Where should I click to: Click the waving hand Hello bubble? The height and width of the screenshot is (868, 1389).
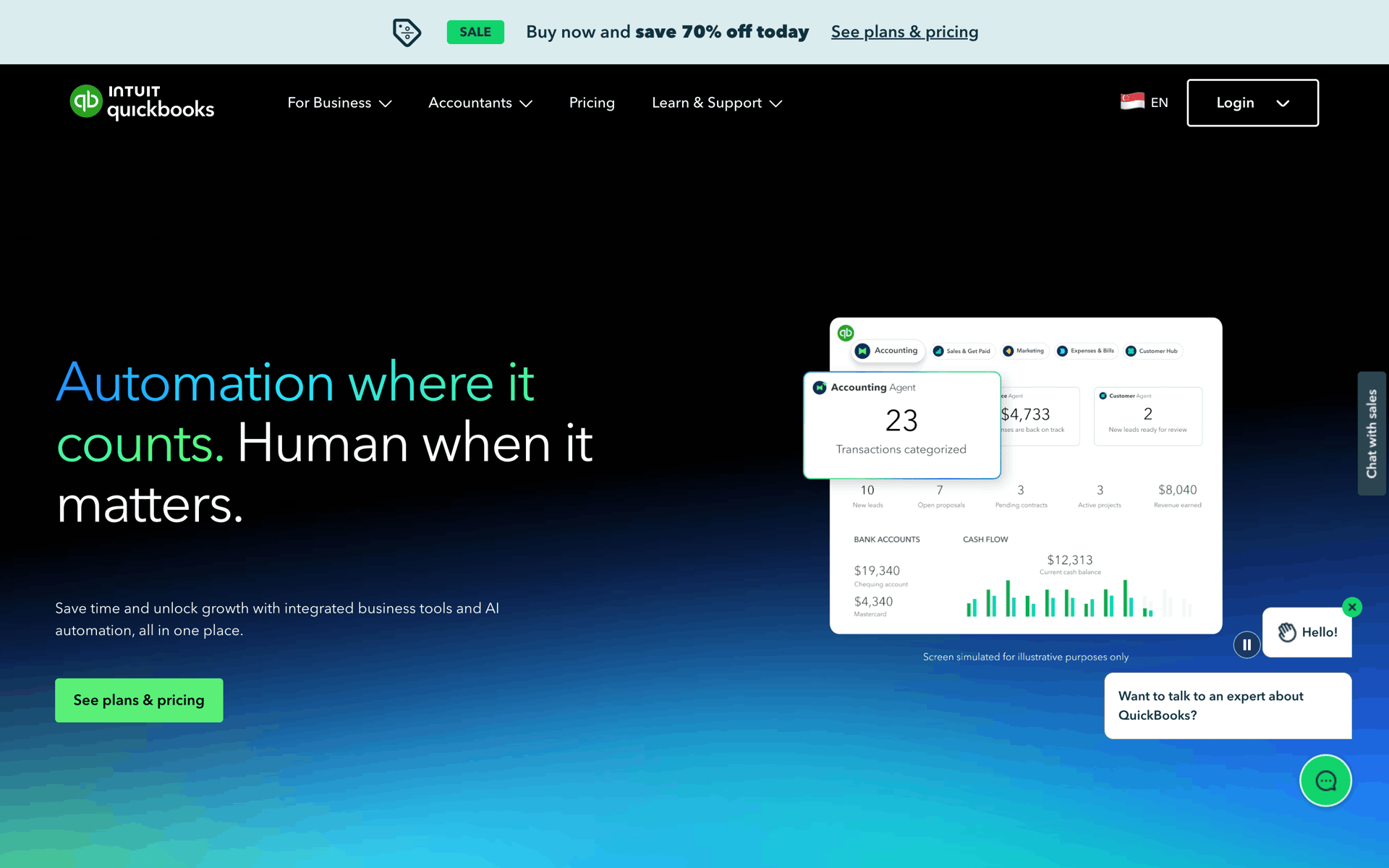click(x=1307, y=632)
